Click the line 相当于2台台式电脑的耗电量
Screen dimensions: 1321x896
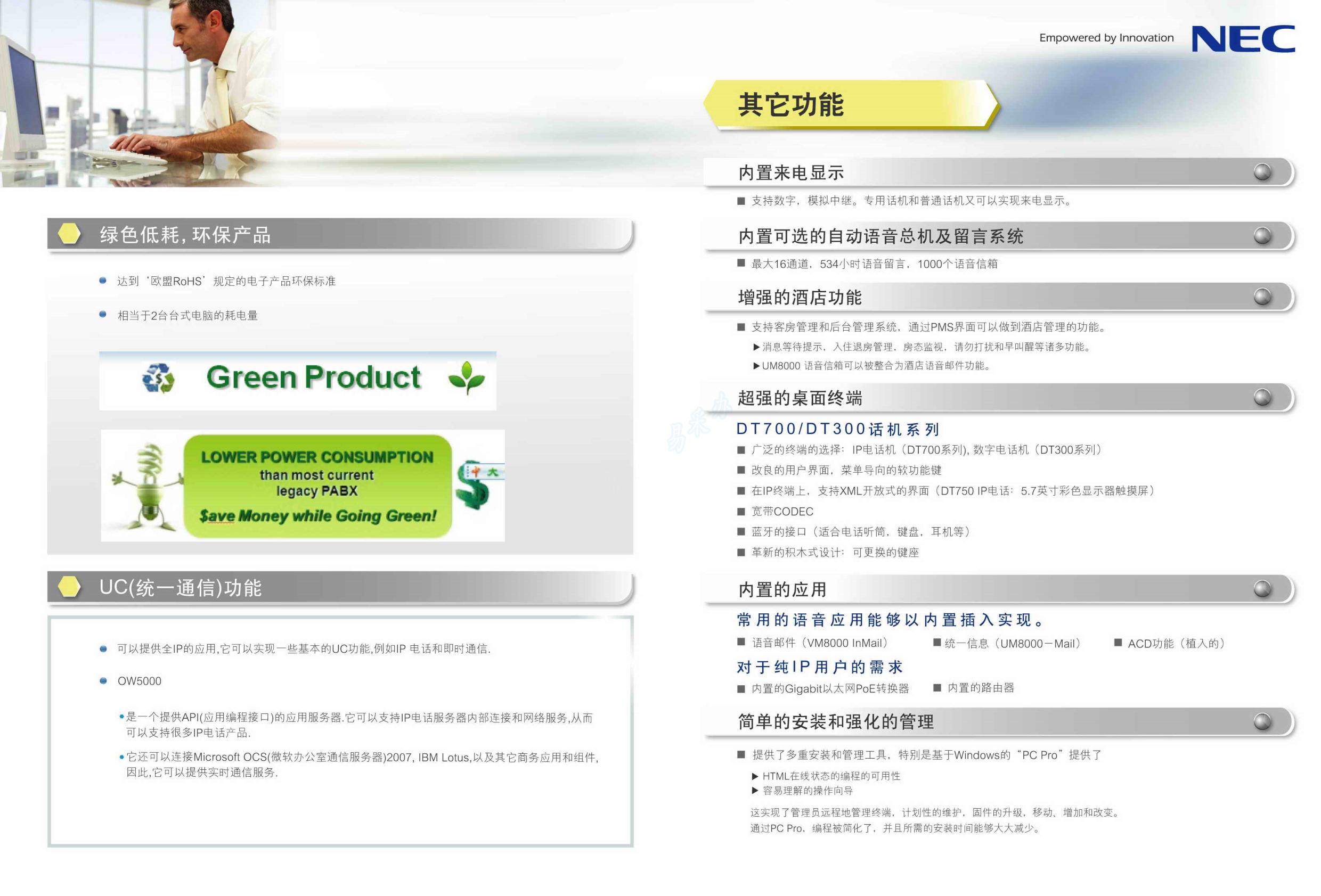coord(187,315)
